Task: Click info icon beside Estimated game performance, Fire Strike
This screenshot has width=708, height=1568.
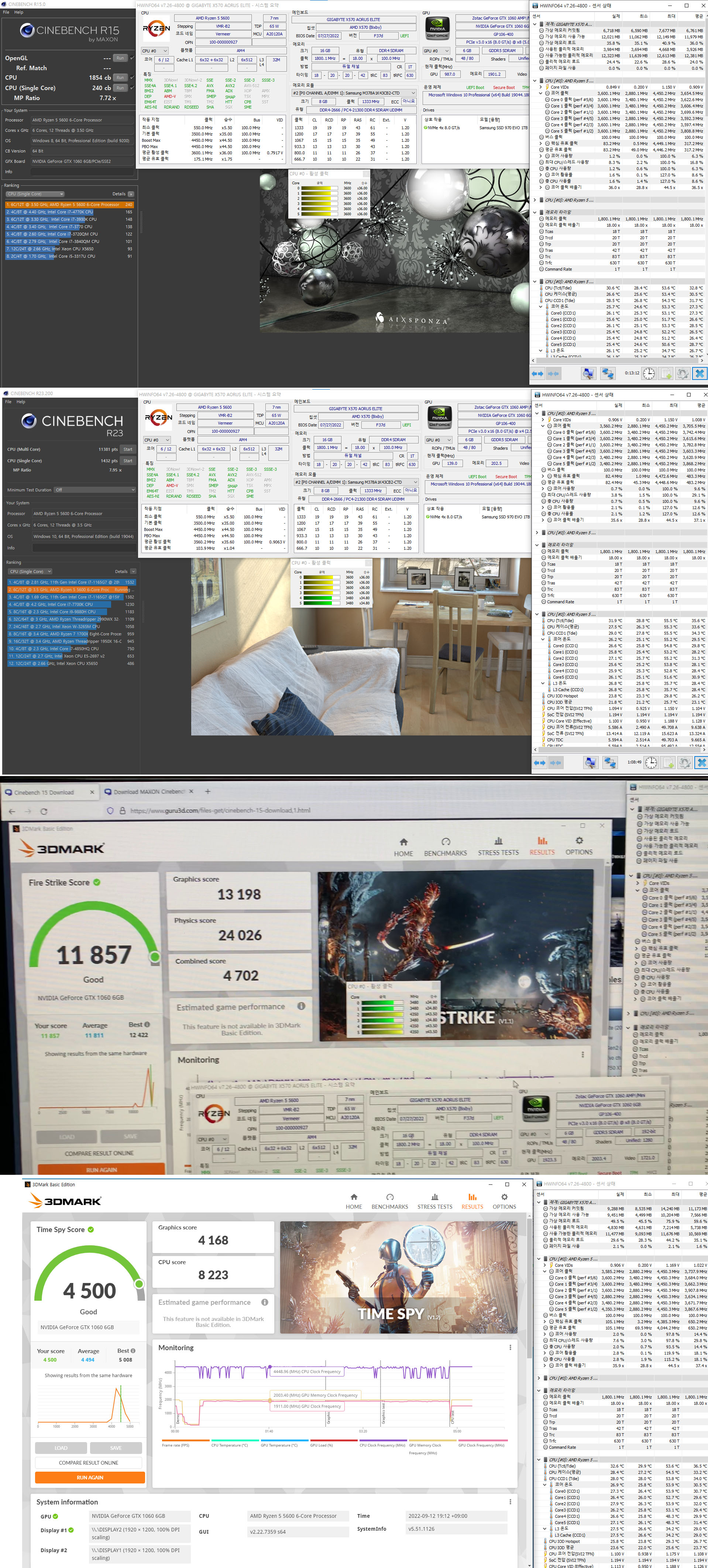Action: pyautogui.click(x=301, y=1006)
